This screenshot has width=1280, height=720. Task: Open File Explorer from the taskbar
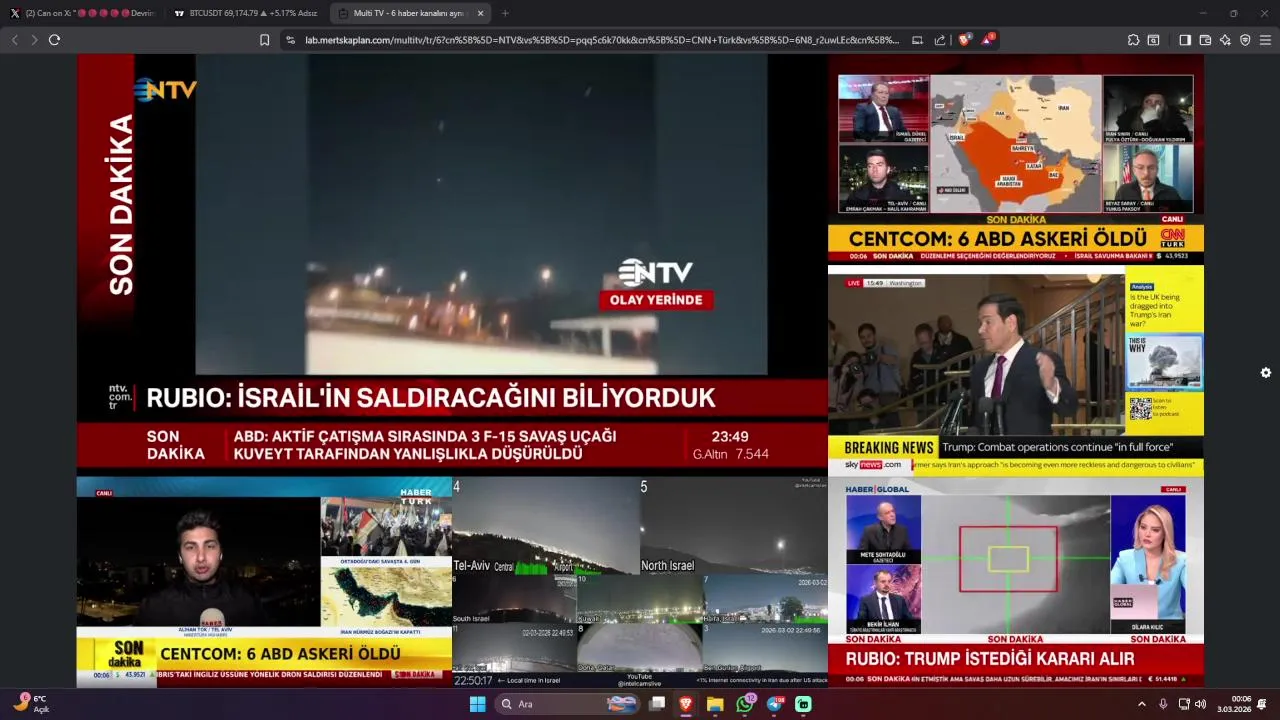pyautogui.click(x=715, y=704)
